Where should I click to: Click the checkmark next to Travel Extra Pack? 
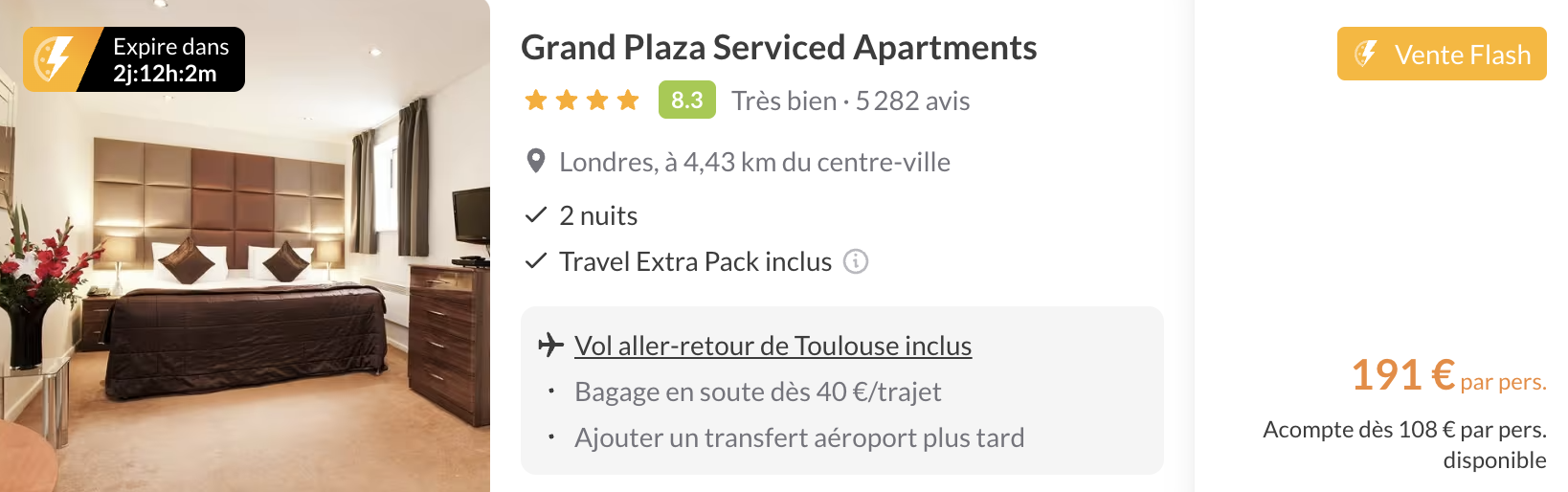[x=536, y=260]
